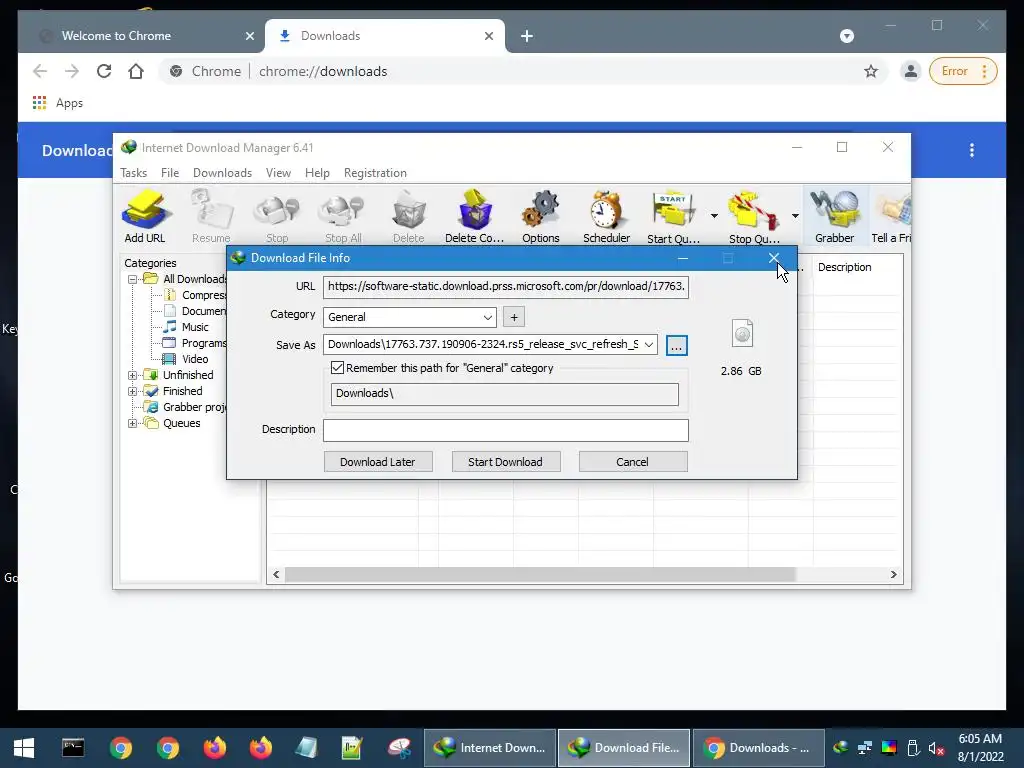Select the Video category
The image size is (1024, 768).
click(195, 359)
